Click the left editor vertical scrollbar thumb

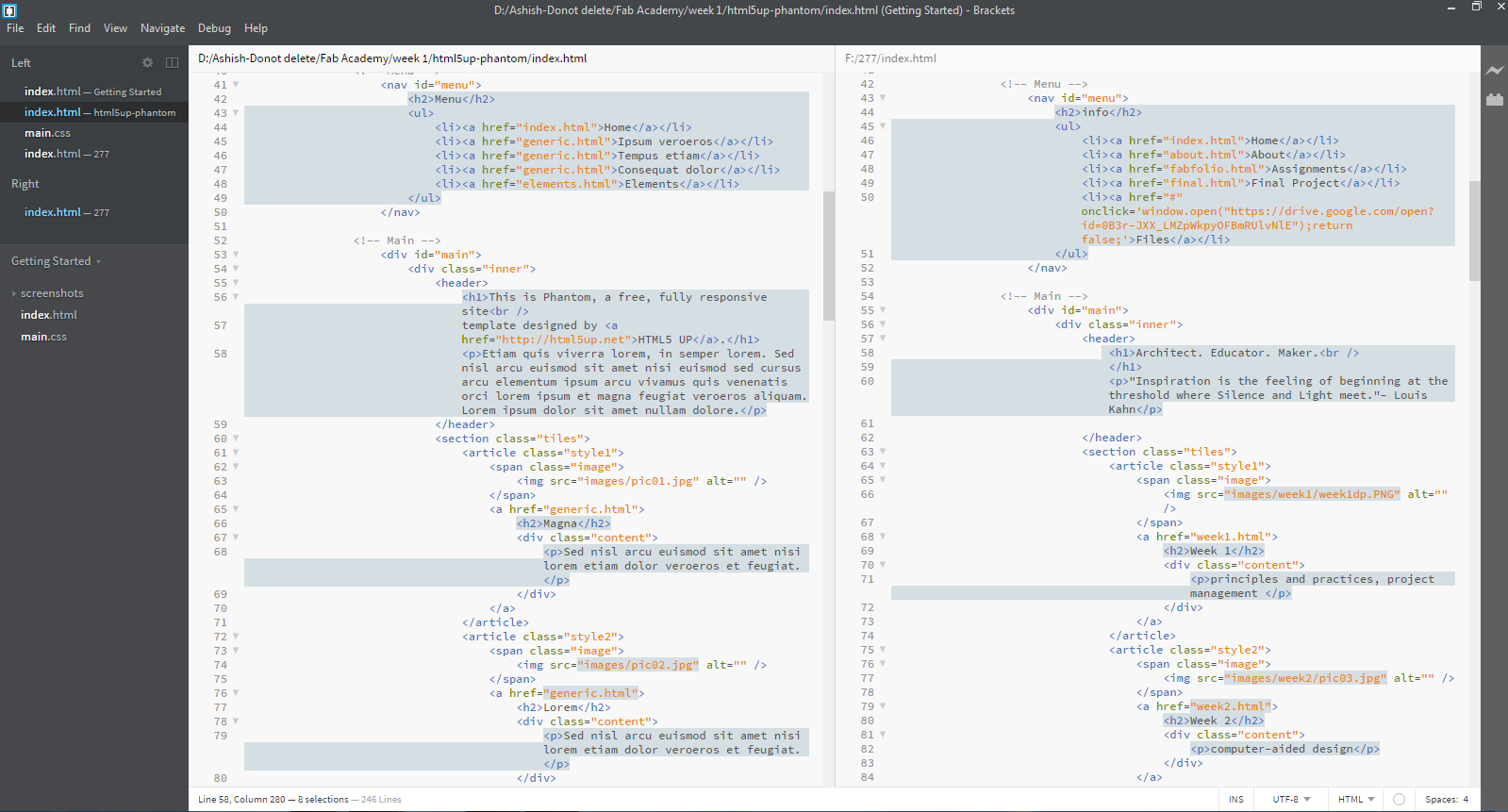point(829,256)
